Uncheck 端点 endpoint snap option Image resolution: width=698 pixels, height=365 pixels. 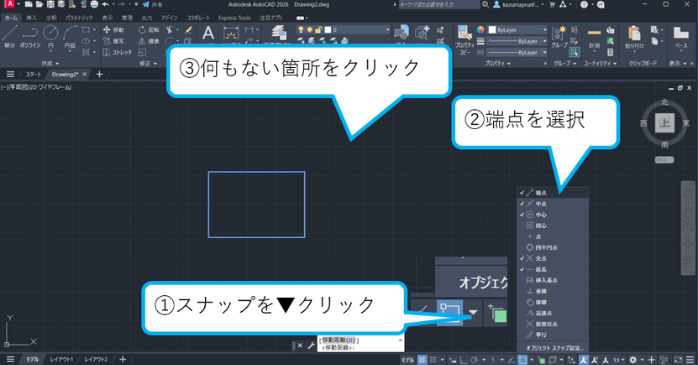click(x=552, y=193)
